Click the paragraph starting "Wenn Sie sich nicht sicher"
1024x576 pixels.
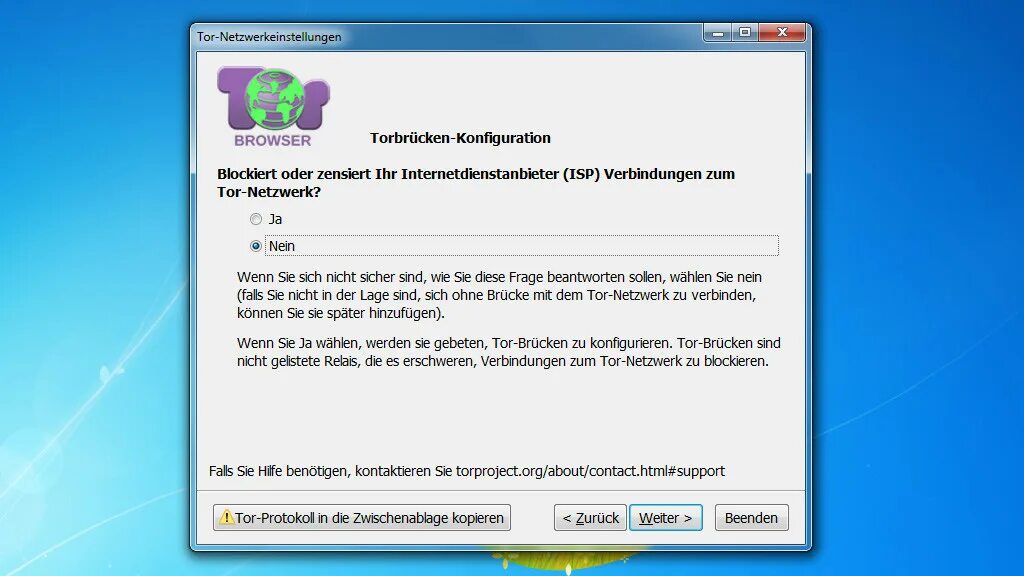click(x=500, y=295)
